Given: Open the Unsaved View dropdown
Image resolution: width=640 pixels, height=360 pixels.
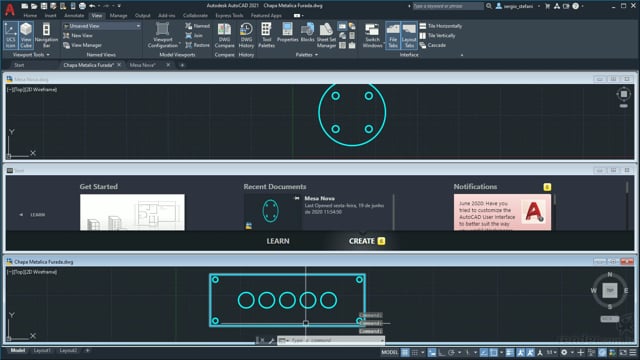Looking at the screenshot, I should pos(102,26).
